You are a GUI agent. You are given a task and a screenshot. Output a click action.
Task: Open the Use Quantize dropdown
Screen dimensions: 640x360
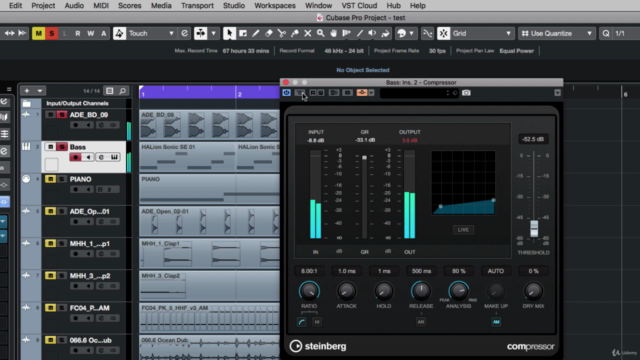[x=557, y=33]
